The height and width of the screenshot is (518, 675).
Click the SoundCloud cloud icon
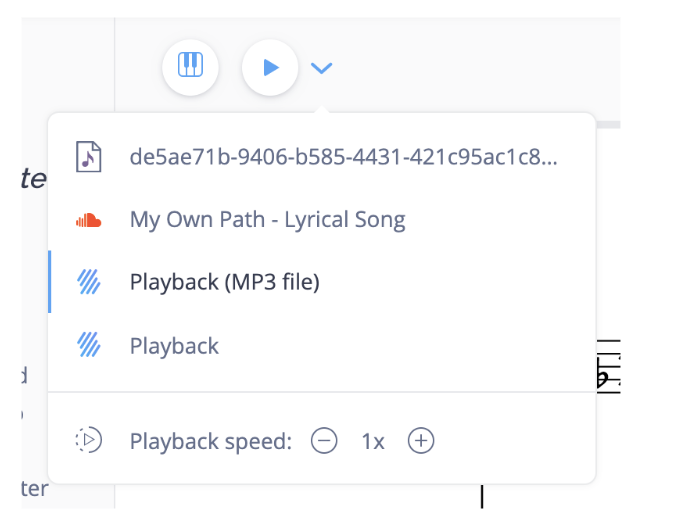[89, 220]
